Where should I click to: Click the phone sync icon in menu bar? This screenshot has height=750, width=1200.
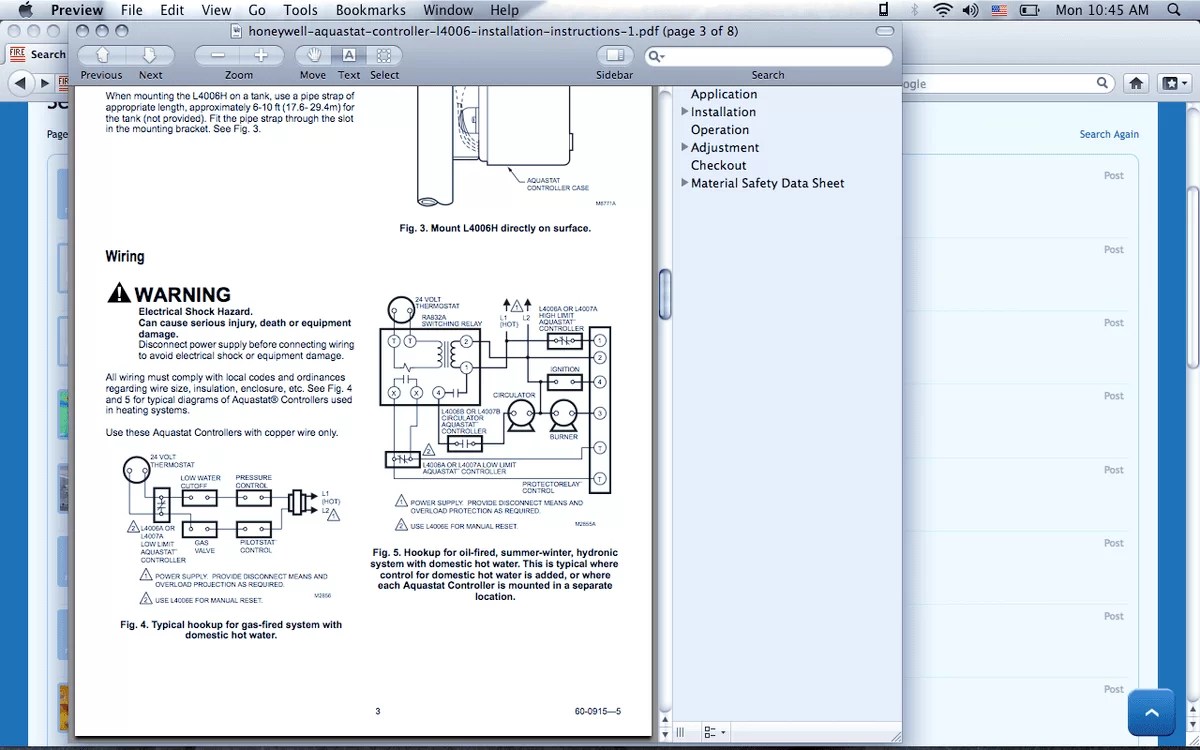coord(883,10)
